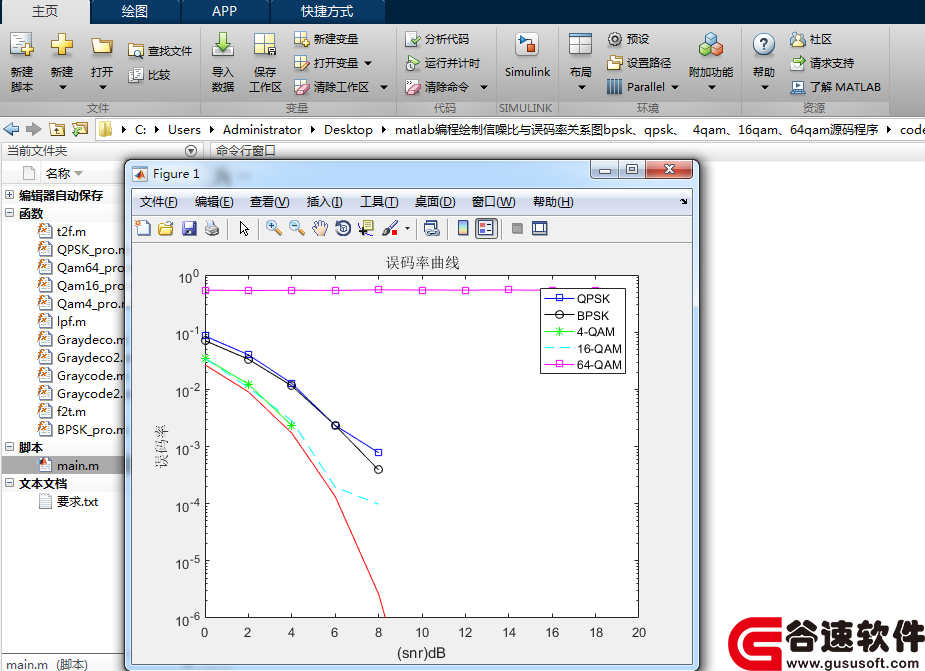Toggle the Edit Plot arrow tool
This screenshot has width=925, height=671.
tap(244, 228)
